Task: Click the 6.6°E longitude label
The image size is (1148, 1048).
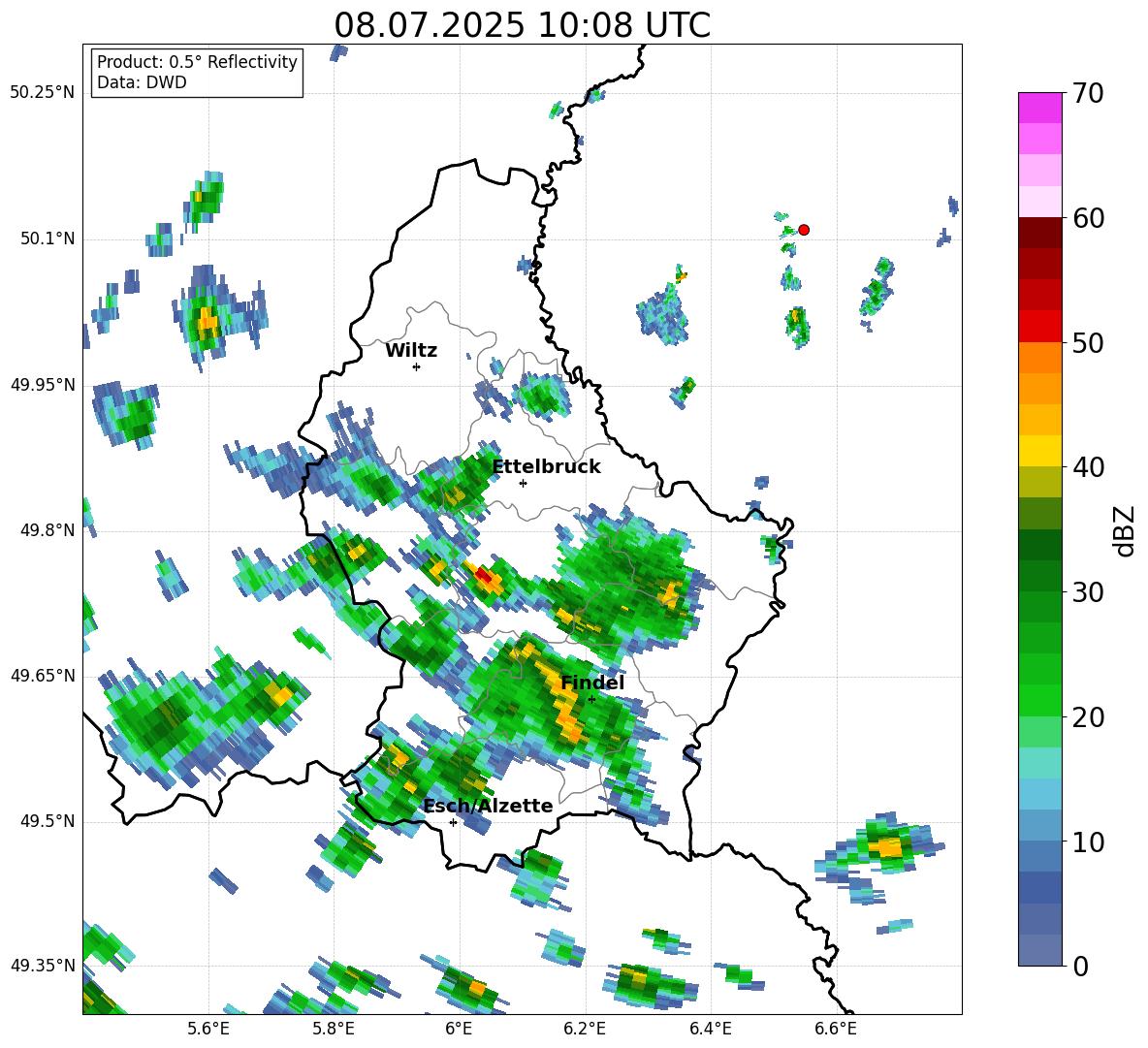Action: tap(836, 1030)
